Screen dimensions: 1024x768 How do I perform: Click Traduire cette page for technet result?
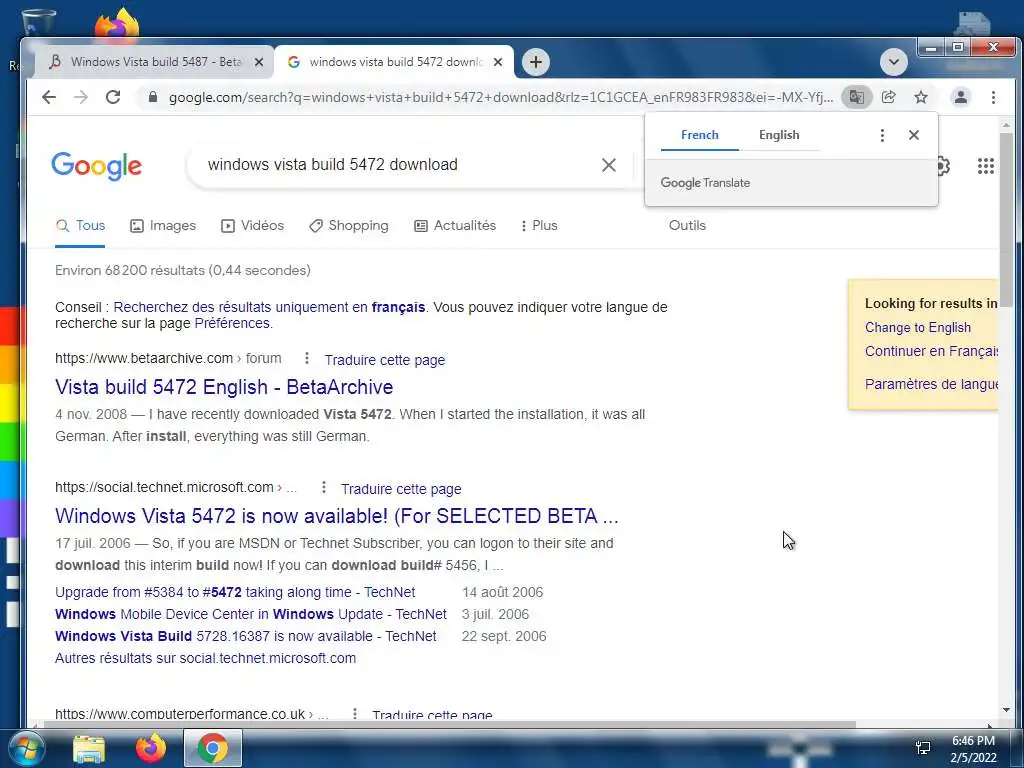pos(401,490)
